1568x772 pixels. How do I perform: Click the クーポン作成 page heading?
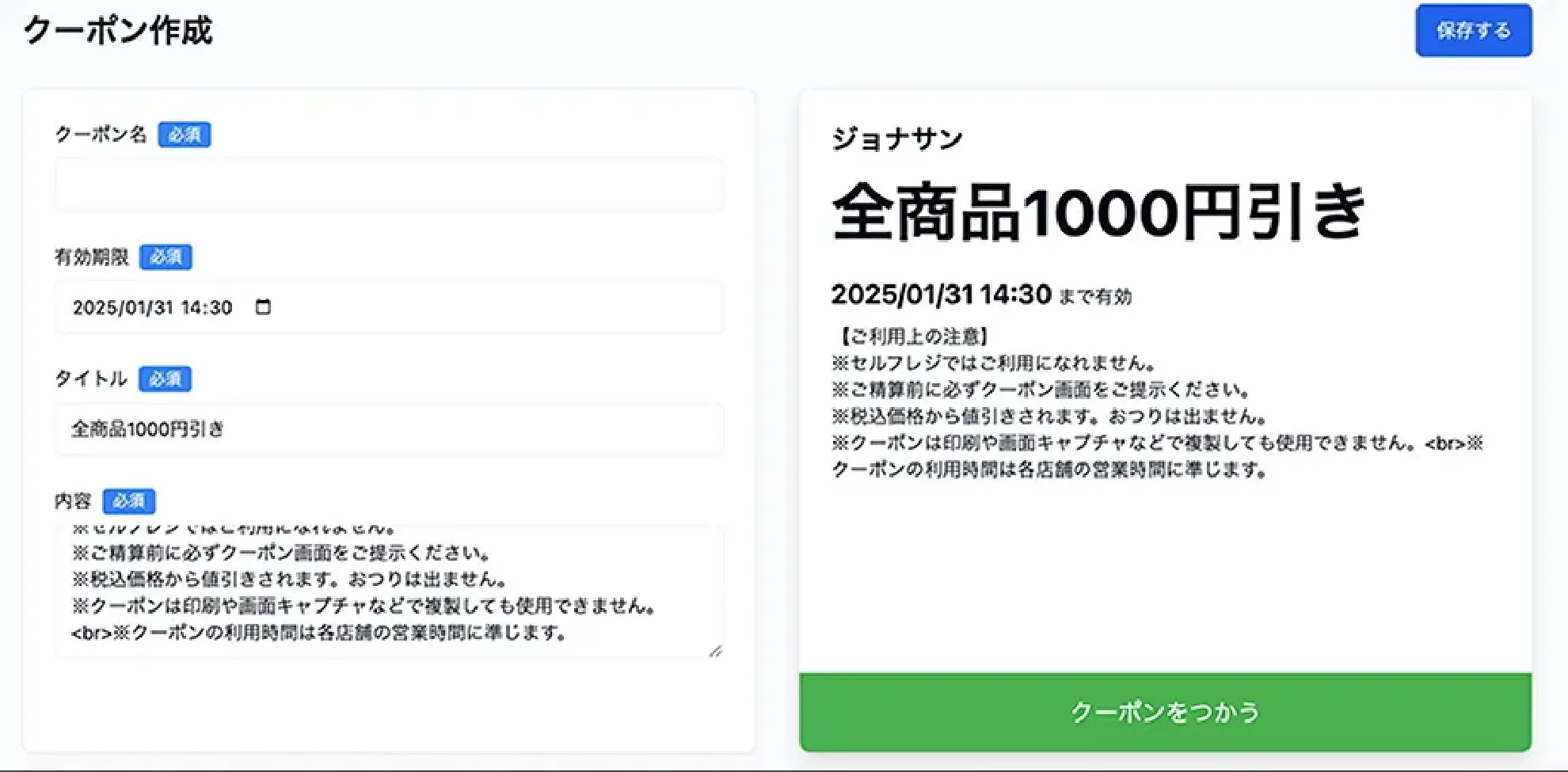[x=118, y=31]
